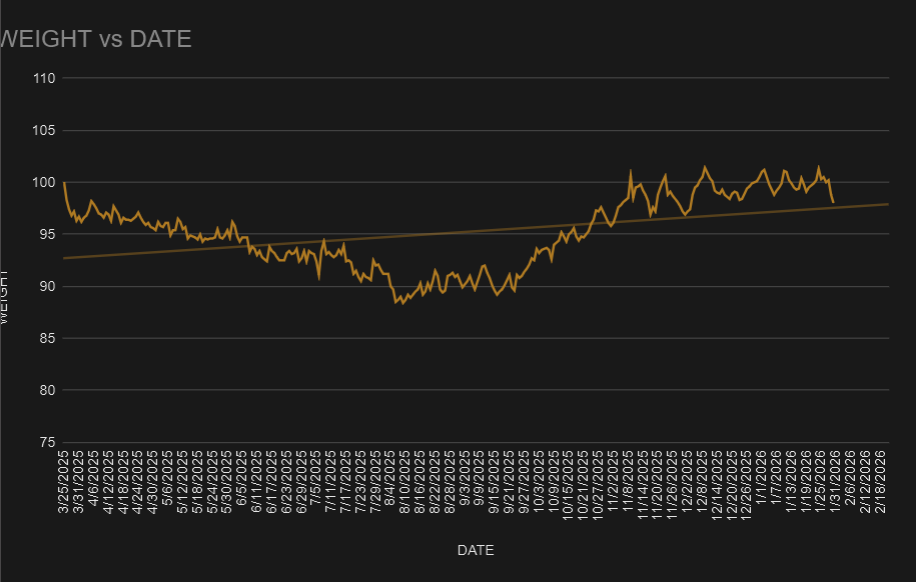Select the 3/25/2025 date label
This screenshot has height=582, width=916.
pyautogui.click(x=63, y=481)
